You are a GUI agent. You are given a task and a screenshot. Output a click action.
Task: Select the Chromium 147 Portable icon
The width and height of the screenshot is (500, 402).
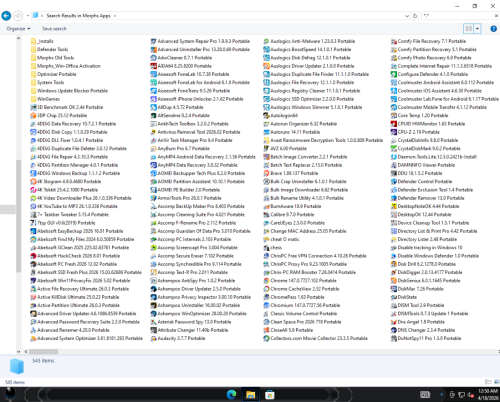pos(266,305)
